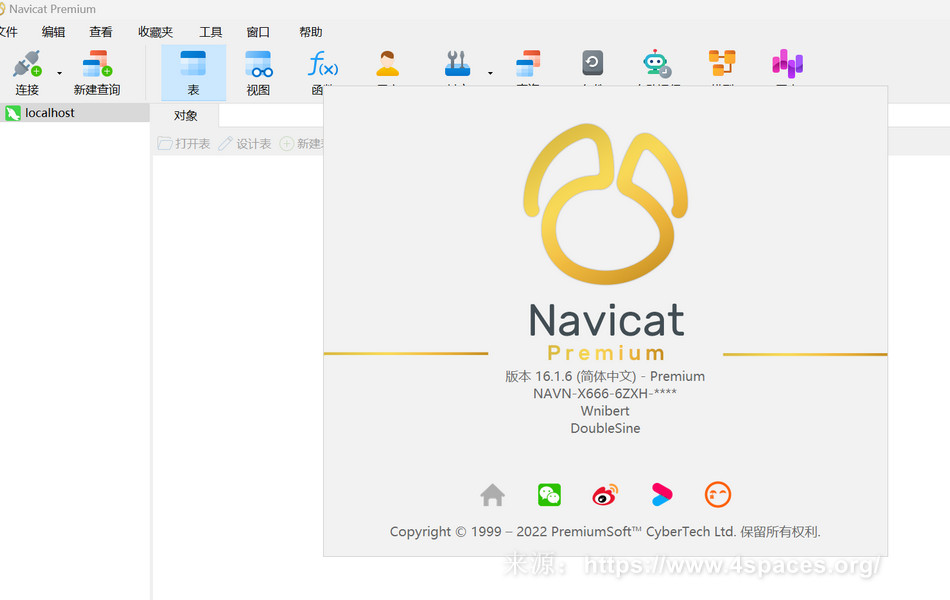Click the Open Table (打开表) button

click(x=184, y=144)
